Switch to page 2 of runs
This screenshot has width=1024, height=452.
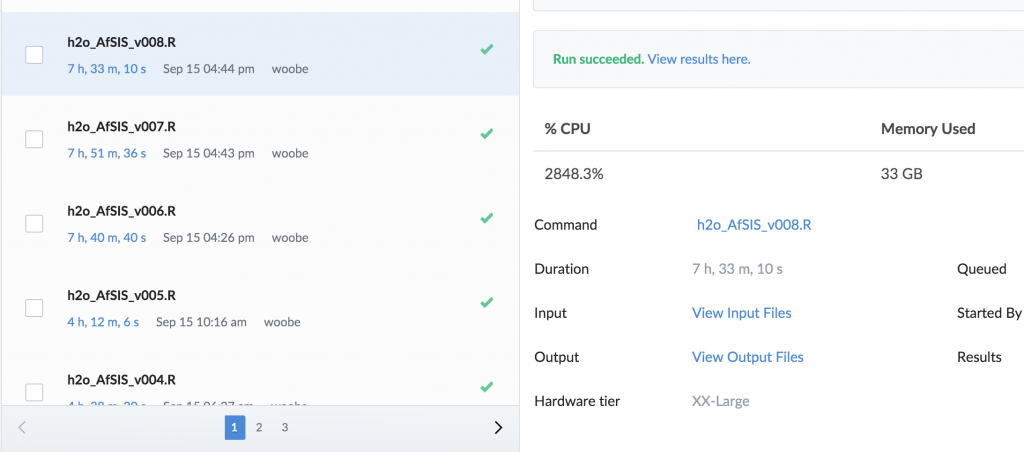(x=259, y=428)
